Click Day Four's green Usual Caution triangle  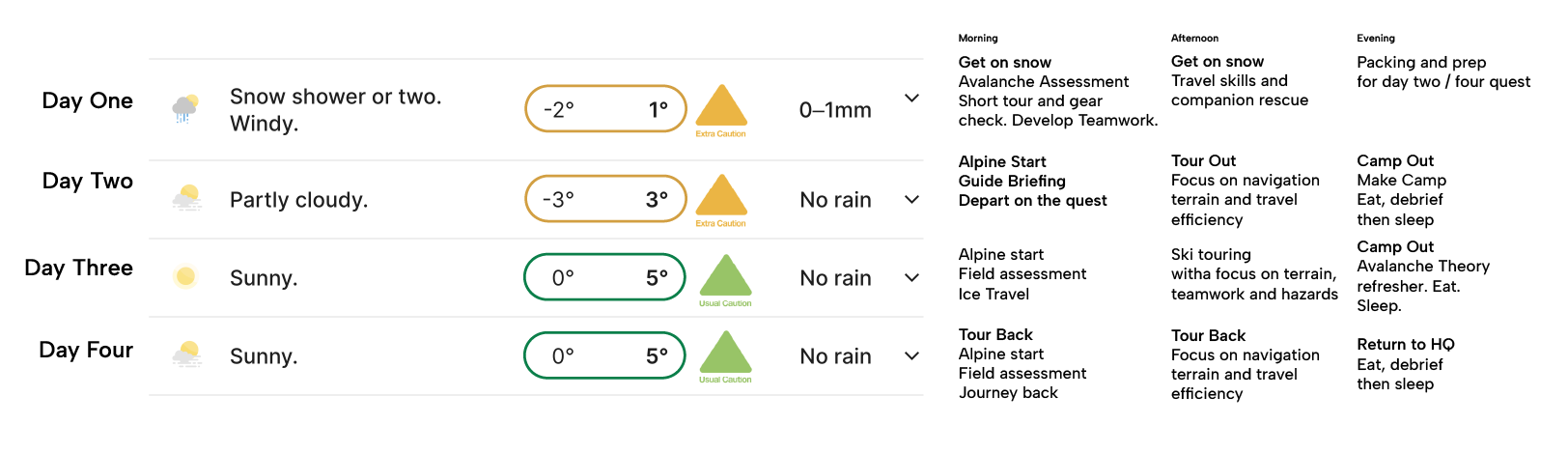(725, 353)
